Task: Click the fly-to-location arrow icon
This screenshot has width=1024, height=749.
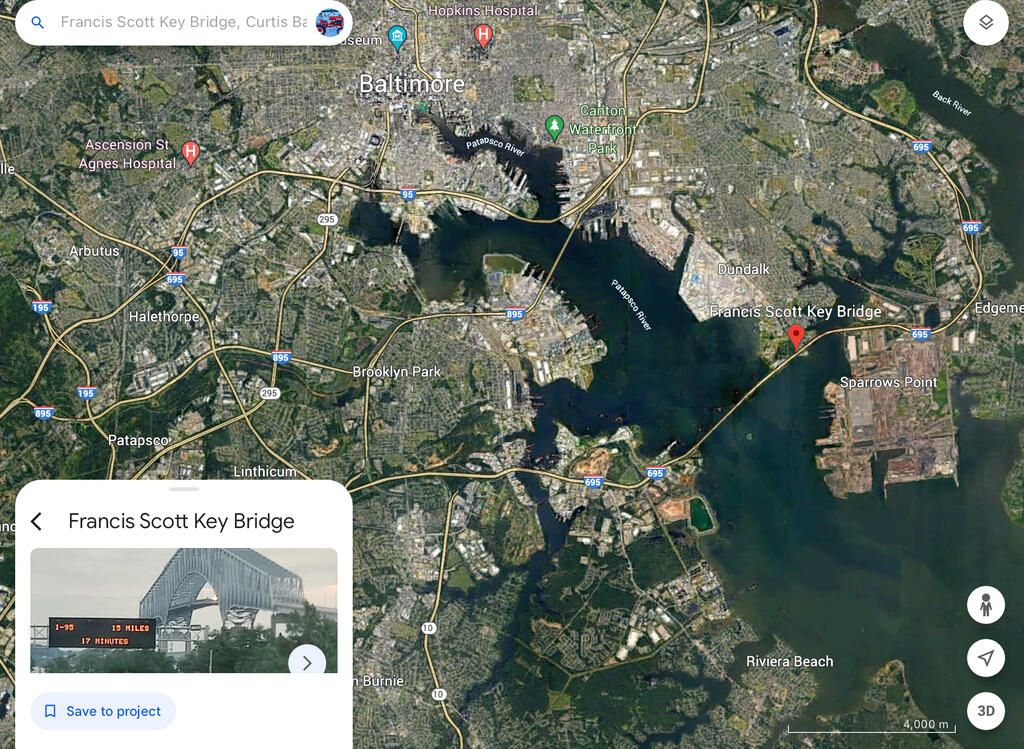Action: (x=985, y=658)
